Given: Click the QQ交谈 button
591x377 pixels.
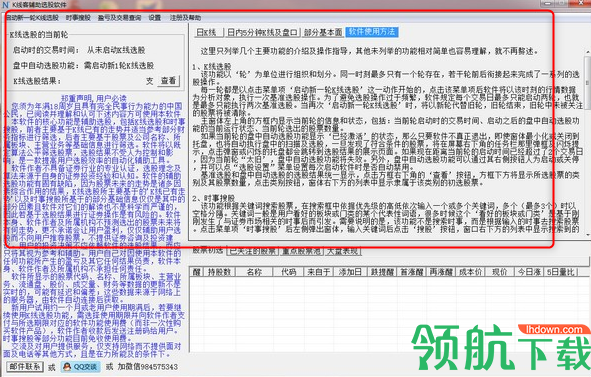Looking at the screenshot, I should pyautogui.click(x=81, y=367).
